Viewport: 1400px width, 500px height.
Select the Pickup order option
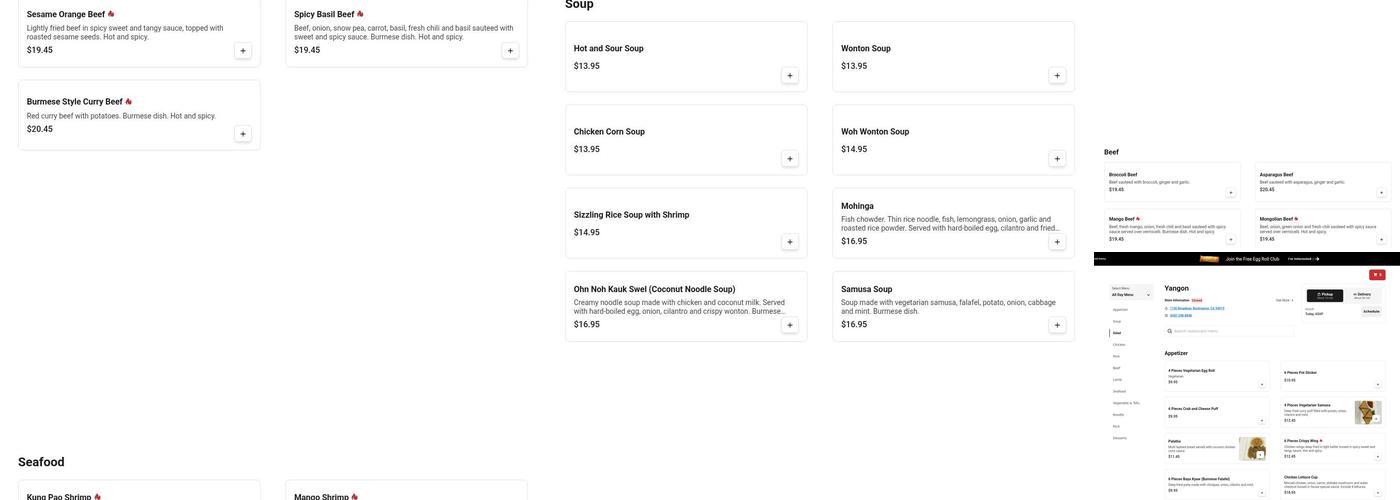(1325, 296)
